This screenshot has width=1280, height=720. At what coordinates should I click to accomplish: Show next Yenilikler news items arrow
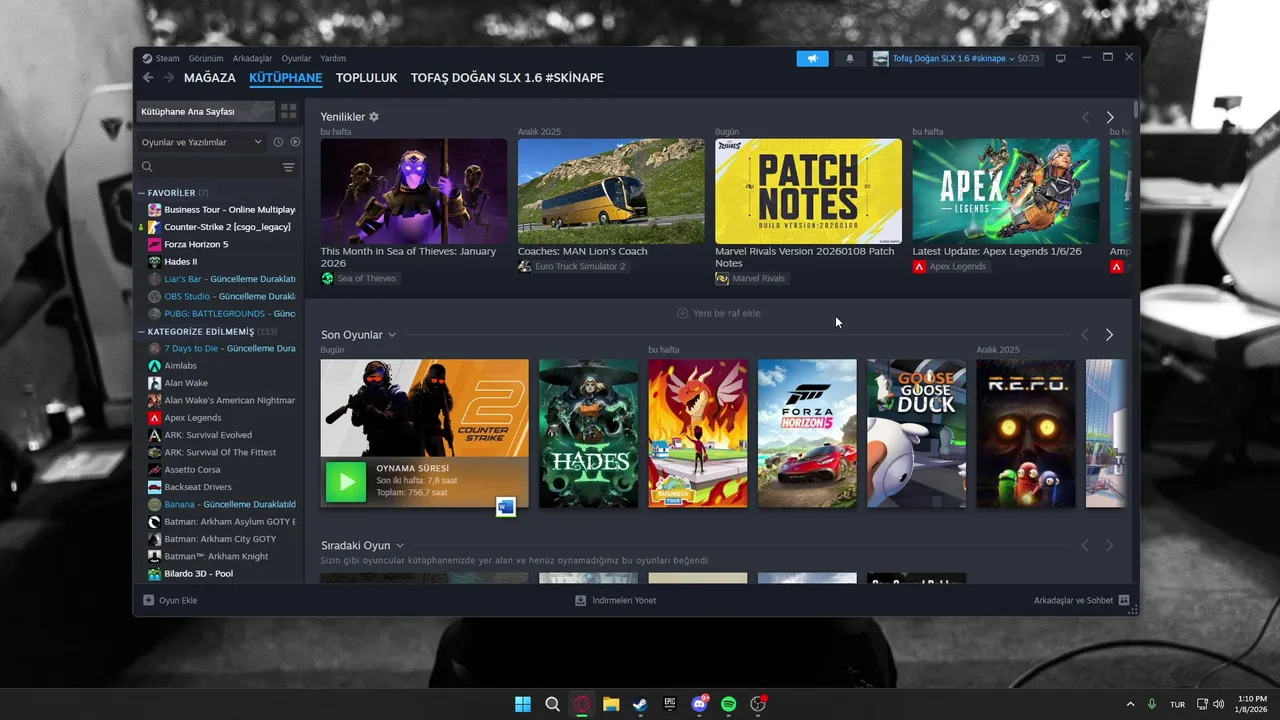(x=1109, y=117)
